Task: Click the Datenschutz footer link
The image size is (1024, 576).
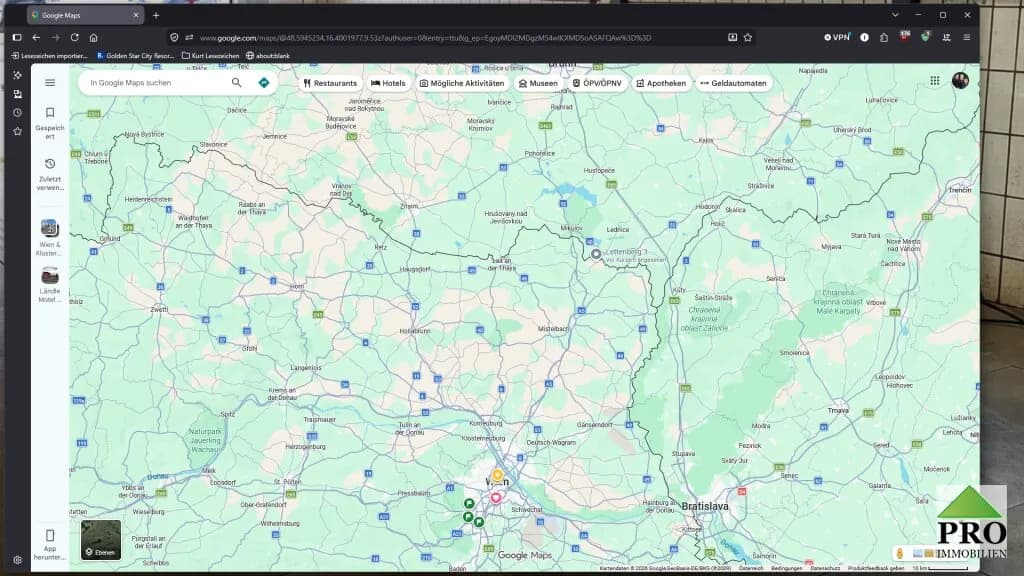Action: click(825, 568)
